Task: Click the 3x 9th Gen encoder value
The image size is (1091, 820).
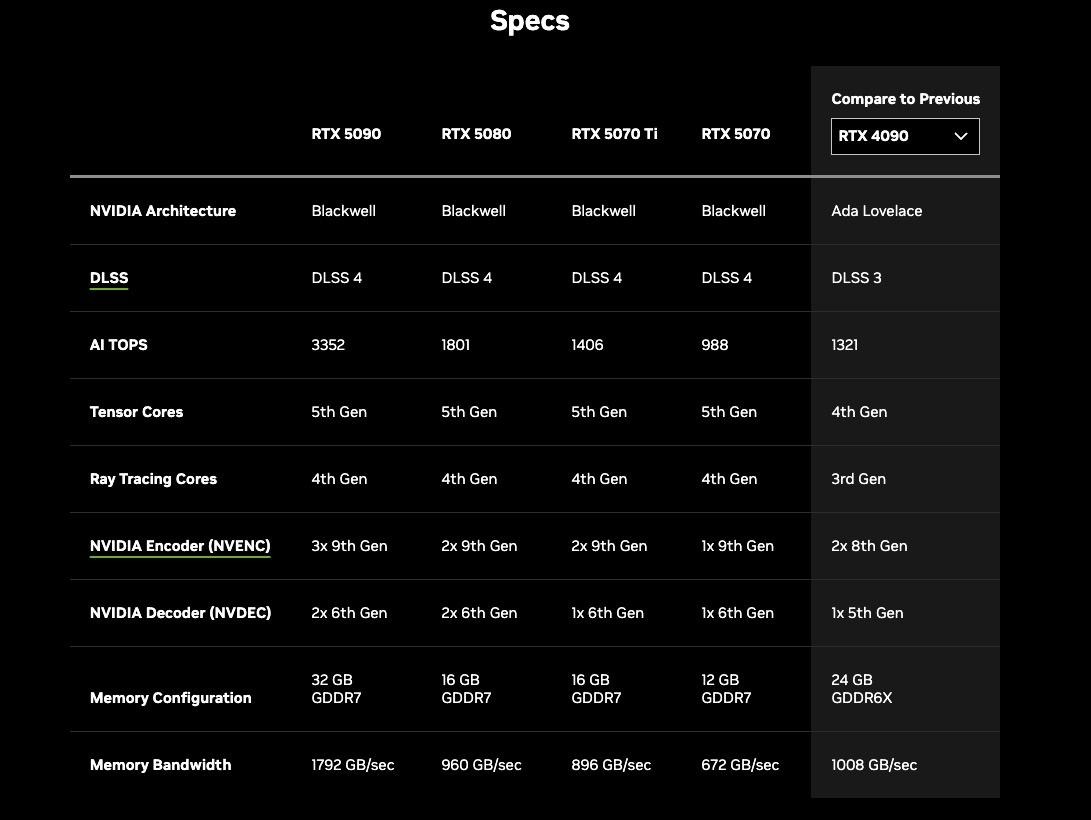Action: click(x=349, y=546)
